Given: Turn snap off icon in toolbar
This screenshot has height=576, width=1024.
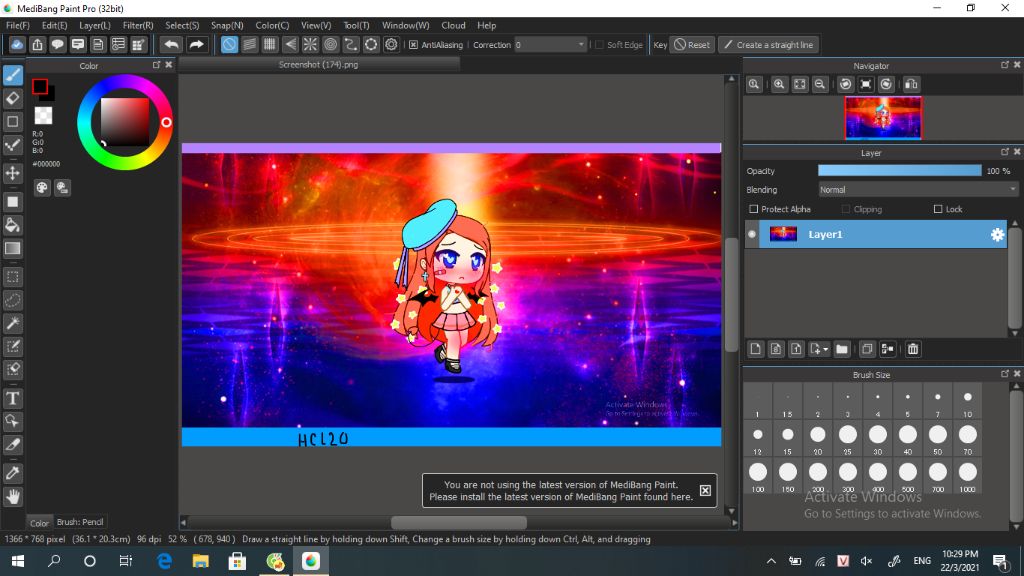Looking at the screenshot, I should point(229,44).
